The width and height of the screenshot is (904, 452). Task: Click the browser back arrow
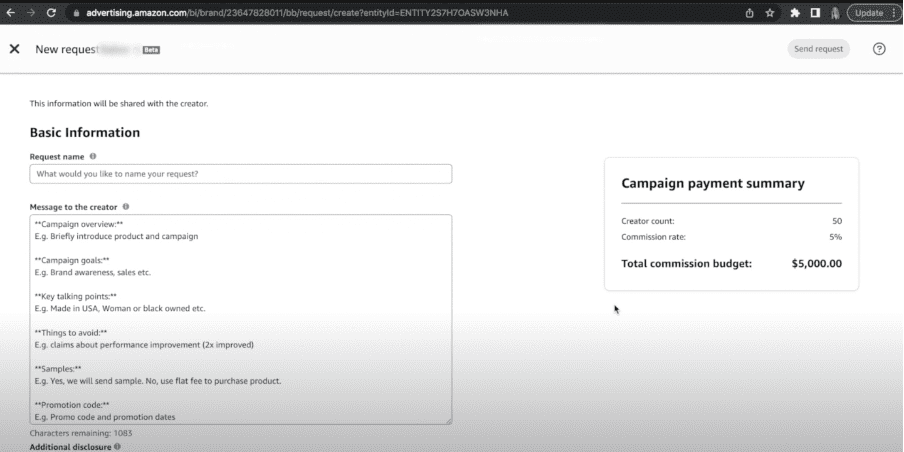coord(10,13)
